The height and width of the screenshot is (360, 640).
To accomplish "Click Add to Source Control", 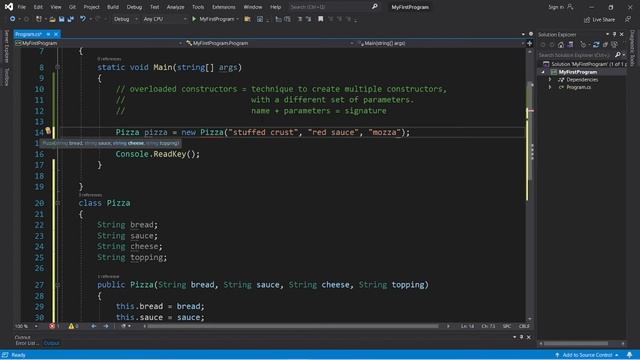I will [x=587, y=355].
